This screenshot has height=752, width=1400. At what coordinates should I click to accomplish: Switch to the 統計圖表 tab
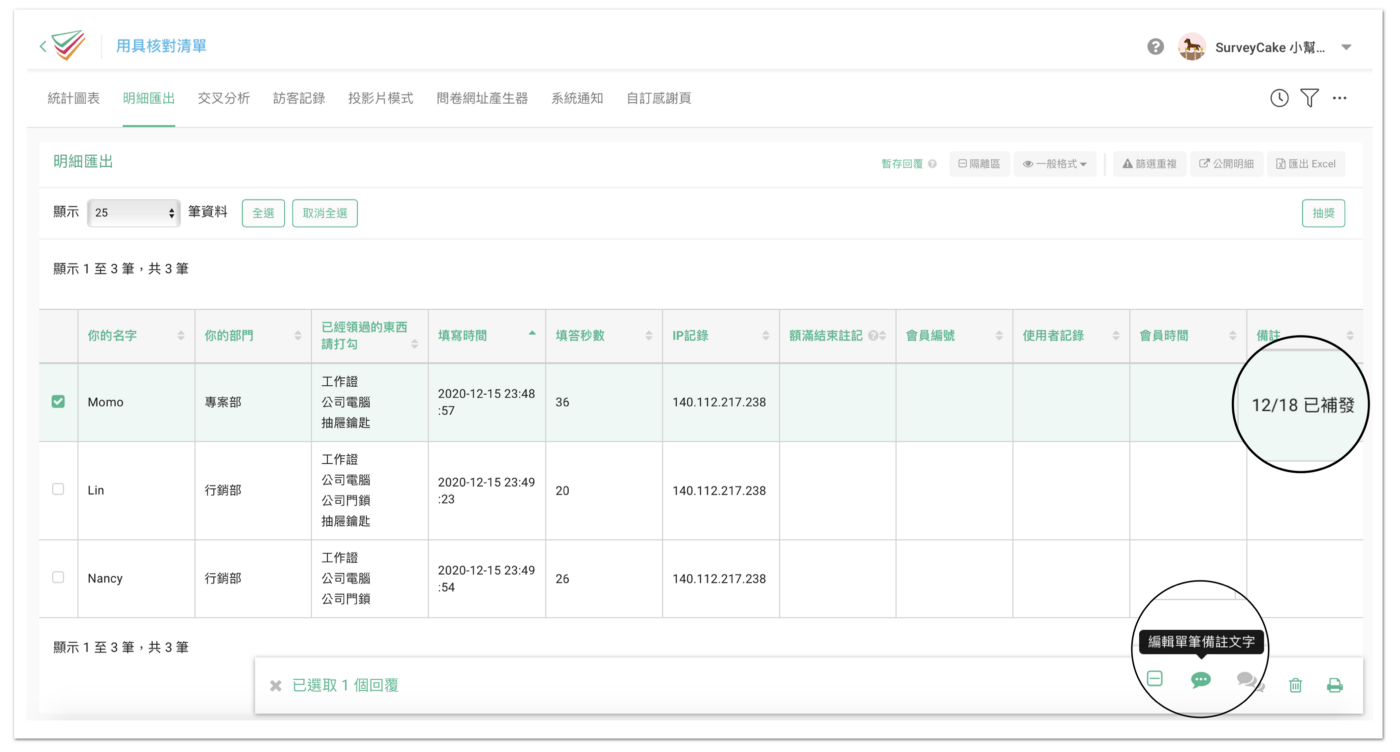[x=74, y=98]
